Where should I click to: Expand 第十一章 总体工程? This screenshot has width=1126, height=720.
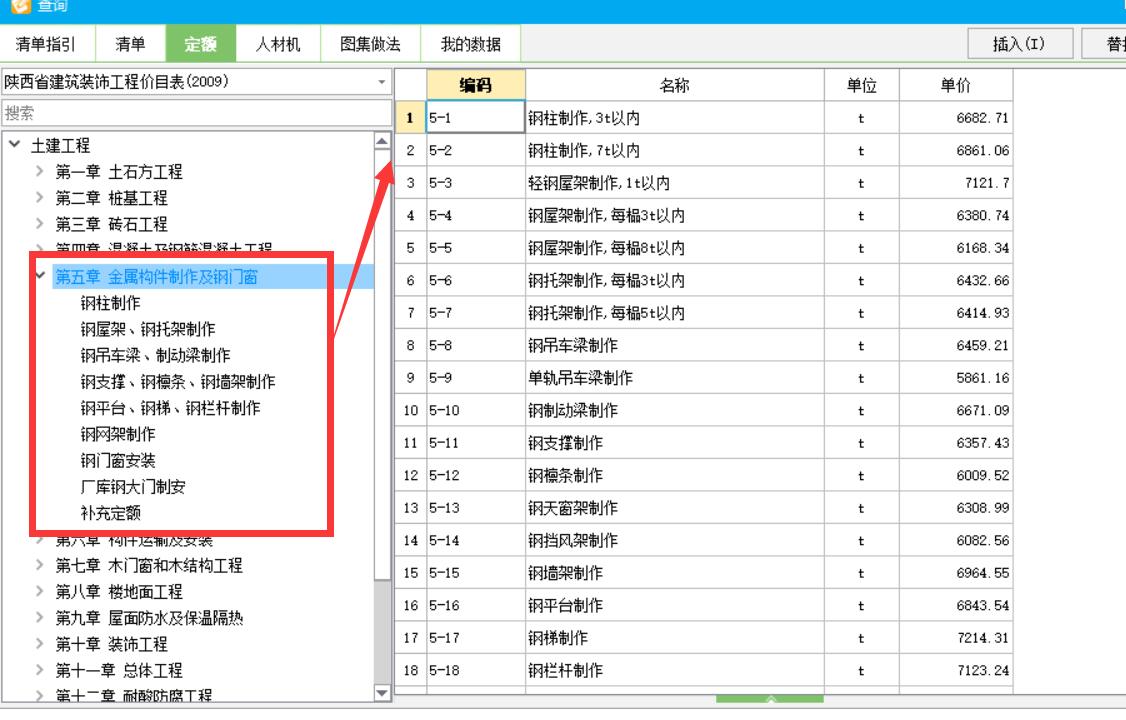point(40,670)
